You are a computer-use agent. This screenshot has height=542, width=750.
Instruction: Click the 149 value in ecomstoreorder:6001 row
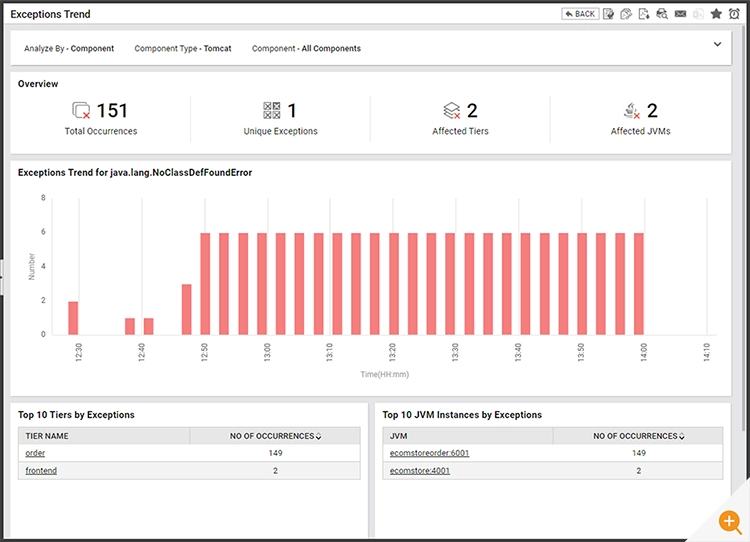(639, 453)
